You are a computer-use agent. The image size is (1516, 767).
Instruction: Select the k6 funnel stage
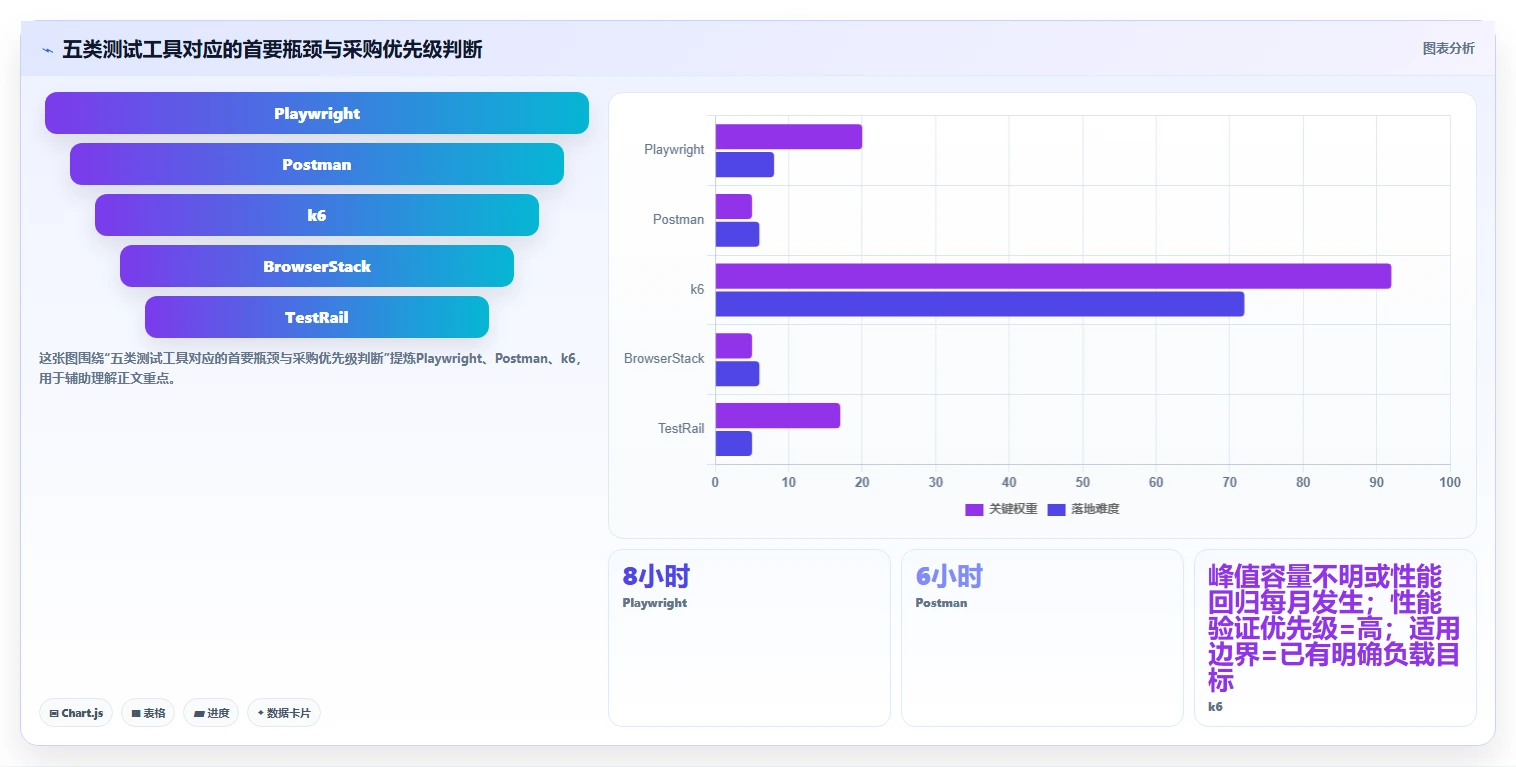pos(317,215)
